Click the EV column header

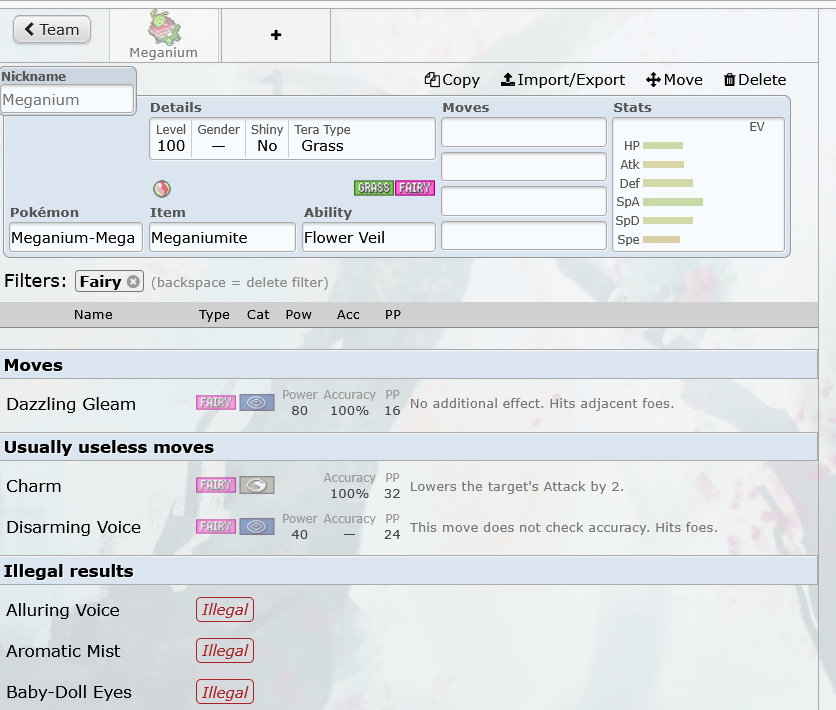click(x=757, y=127)
